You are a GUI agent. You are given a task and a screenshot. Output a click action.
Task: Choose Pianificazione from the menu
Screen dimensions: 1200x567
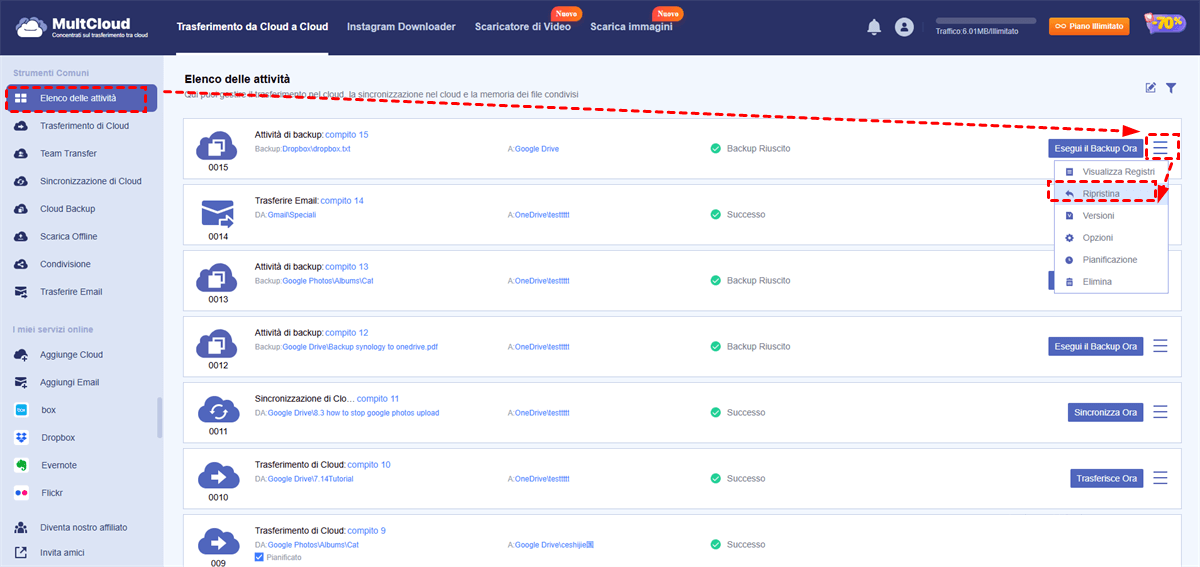coord(1111,260)
